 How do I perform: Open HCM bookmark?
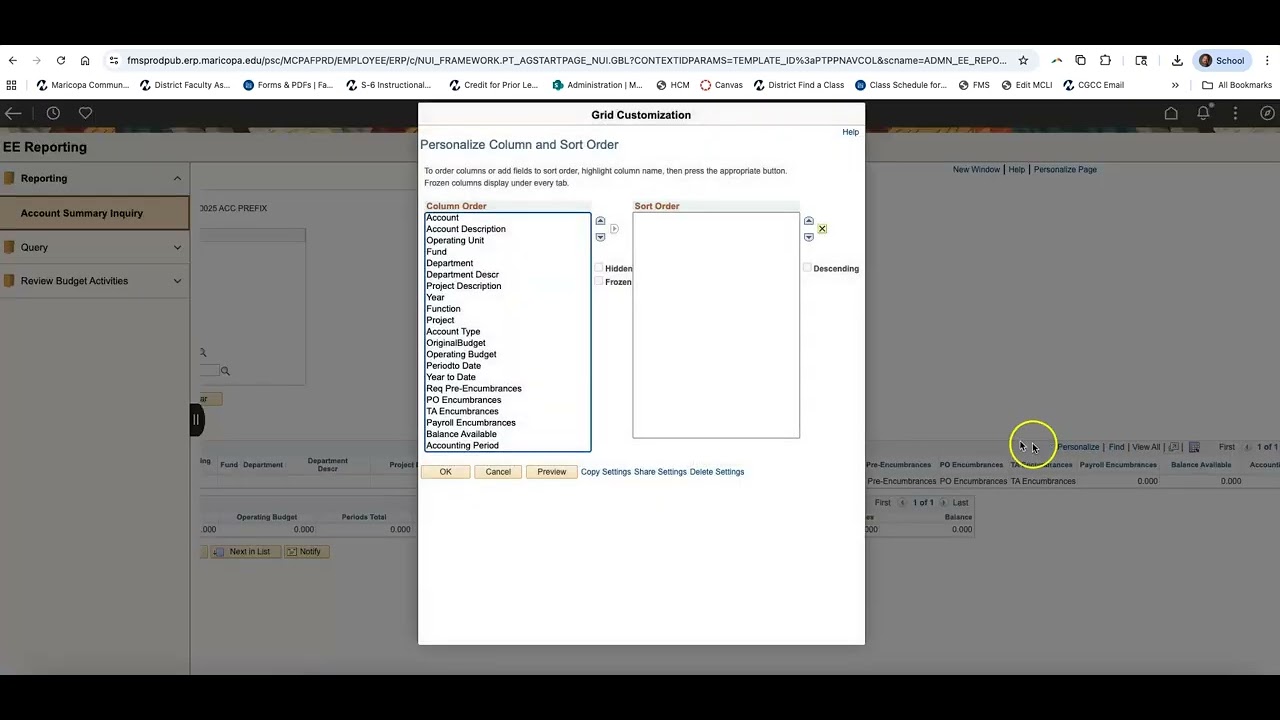672,85
